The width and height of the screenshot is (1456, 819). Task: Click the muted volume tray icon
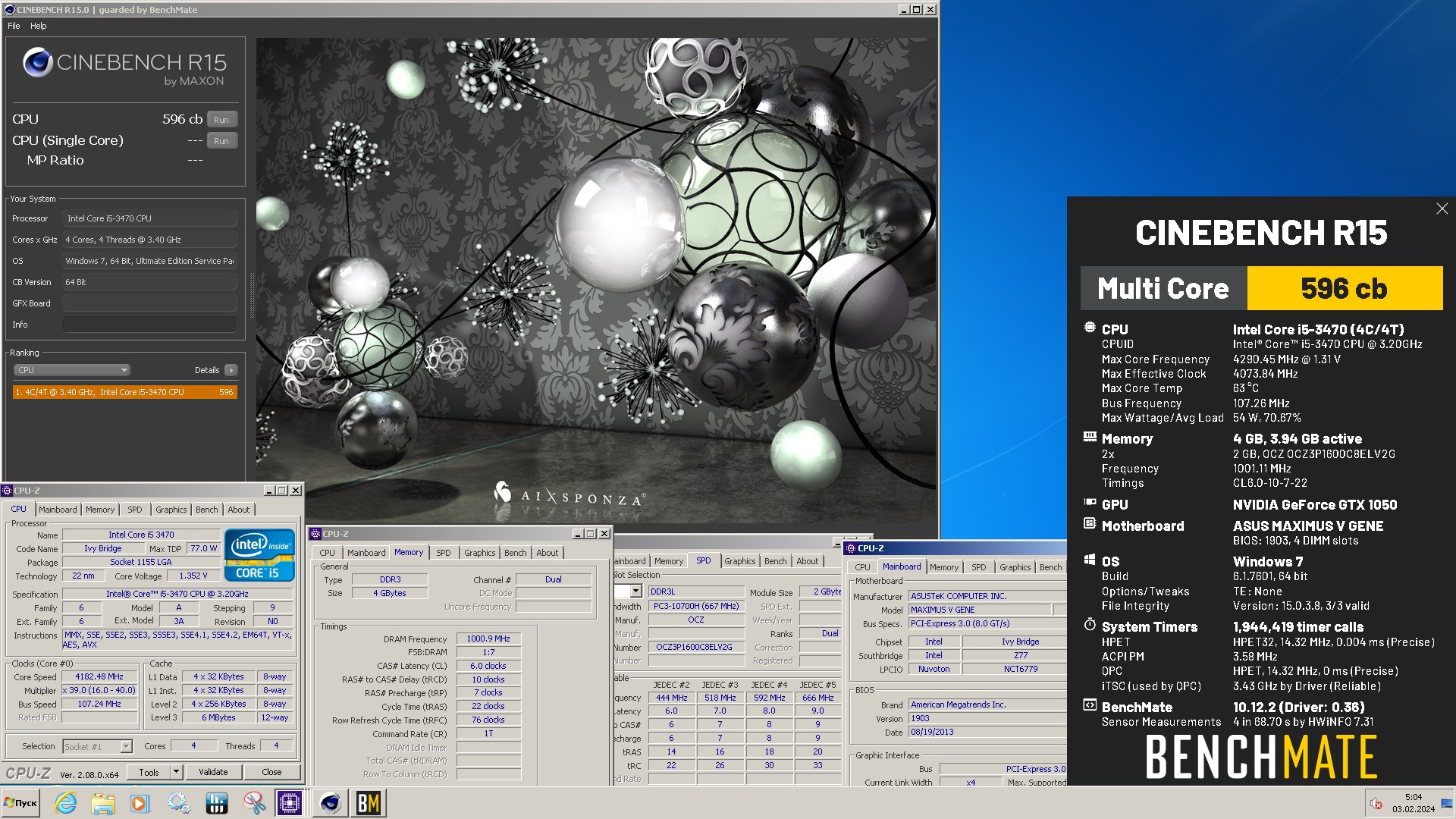pos(1376,804)
